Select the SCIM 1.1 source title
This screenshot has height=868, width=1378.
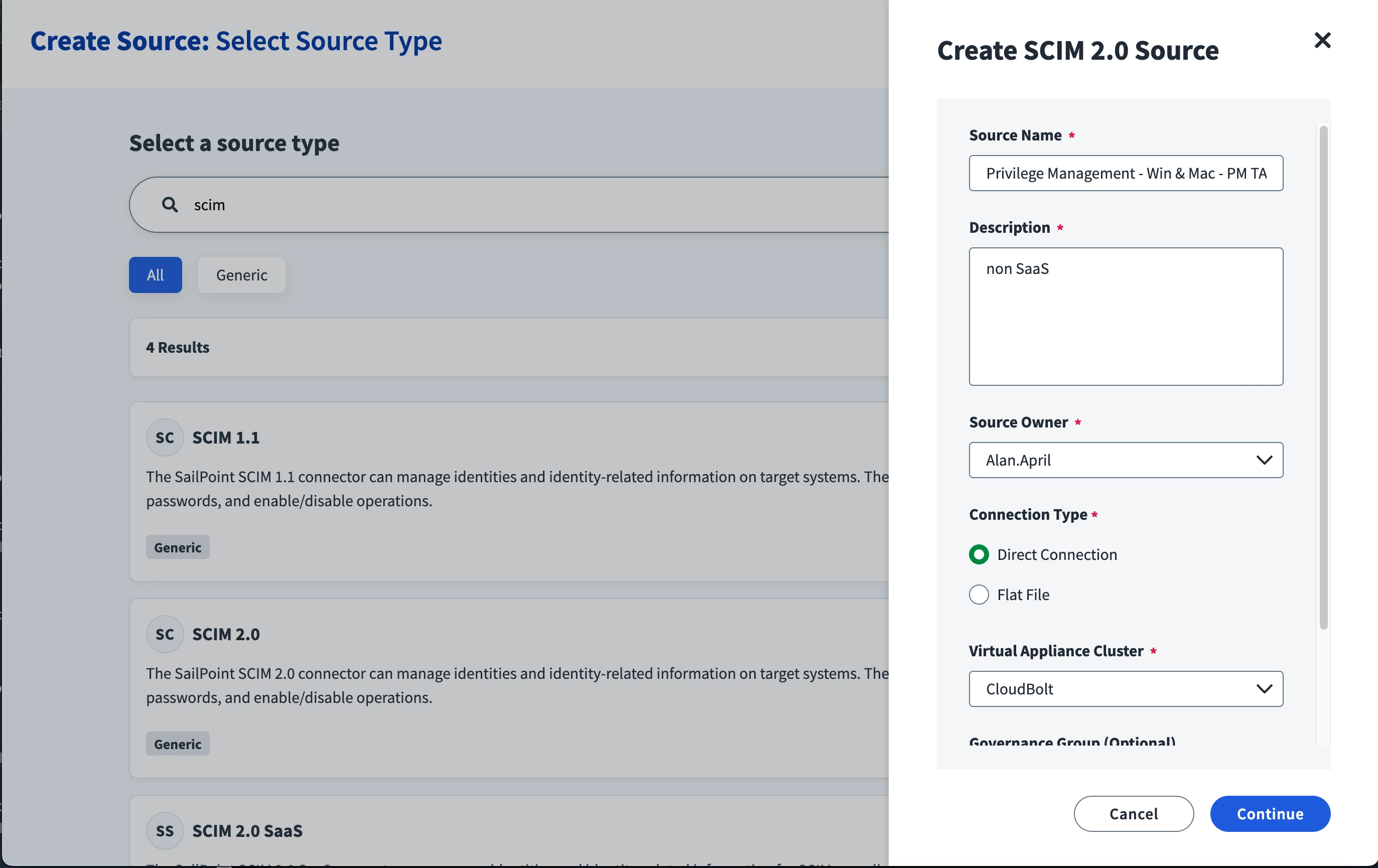(x=225, y=438)
